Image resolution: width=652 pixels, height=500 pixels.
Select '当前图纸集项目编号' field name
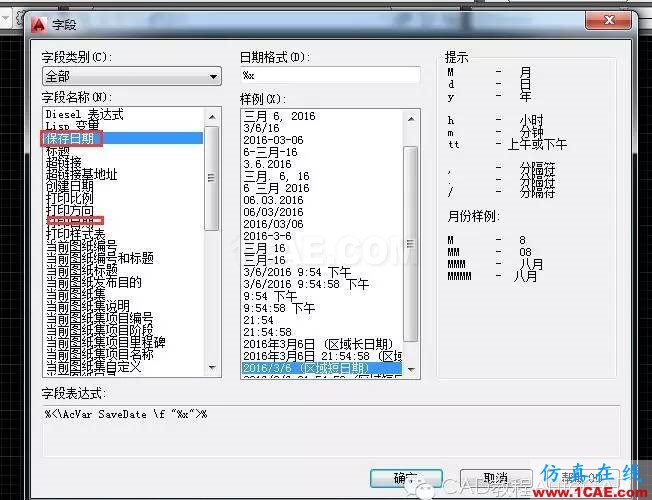coord(99,318)
